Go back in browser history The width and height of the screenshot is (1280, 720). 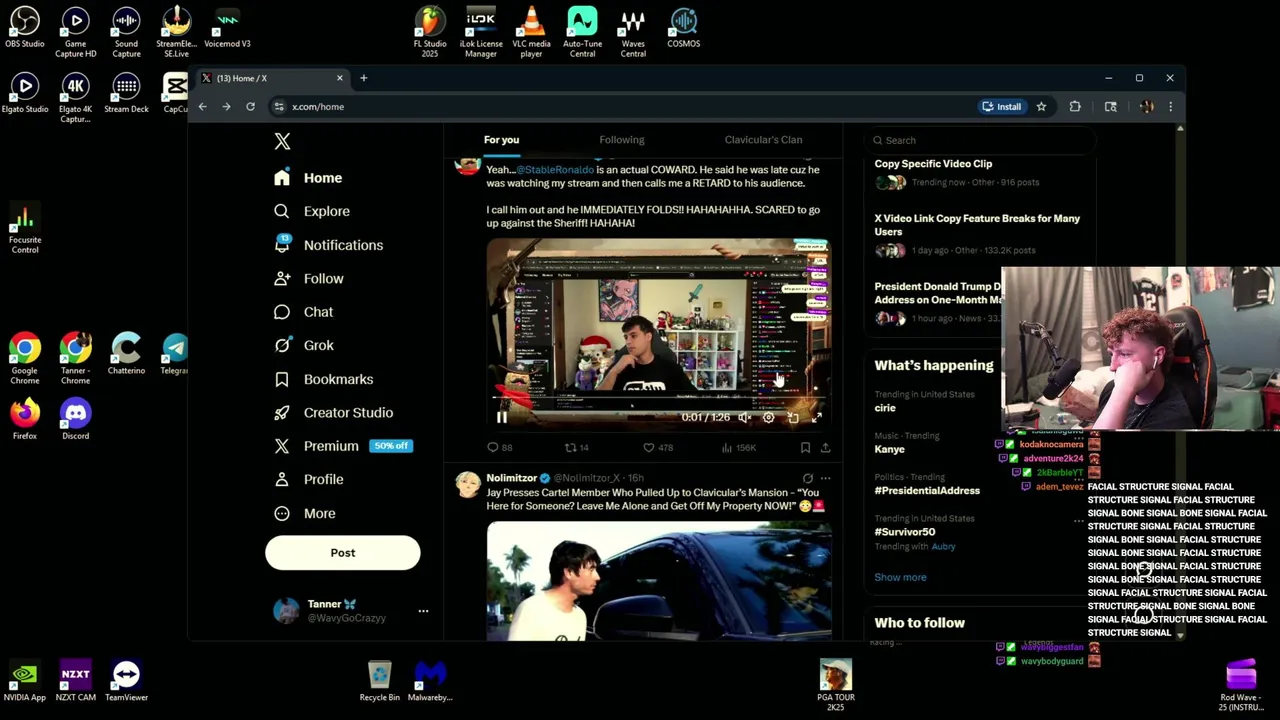pyautogui.click(x=202, y=106)
